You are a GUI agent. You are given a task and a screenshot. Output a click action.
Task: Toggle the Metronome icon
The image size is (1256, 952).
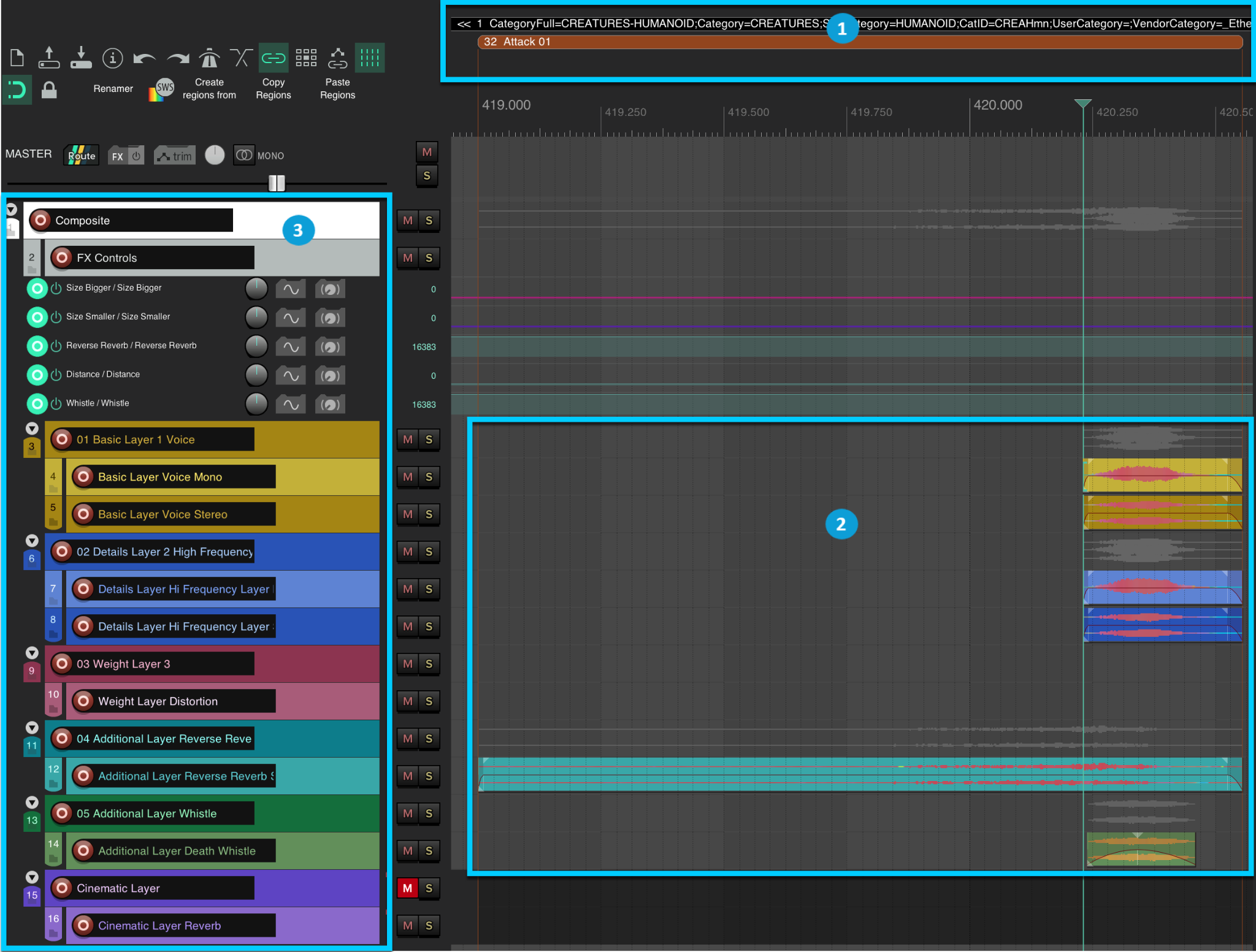pyautogui.click(x=209, y=58)
